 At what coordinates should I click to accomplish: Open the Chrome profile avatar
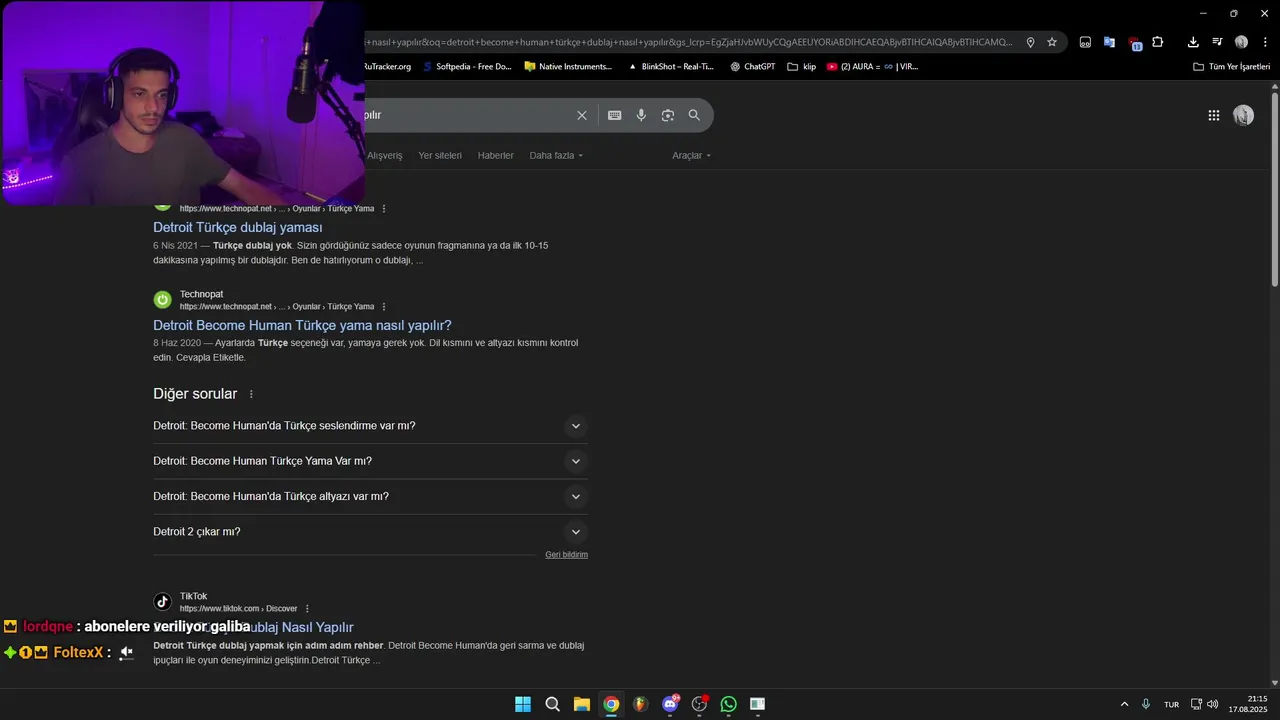[x=1241, y=42]
